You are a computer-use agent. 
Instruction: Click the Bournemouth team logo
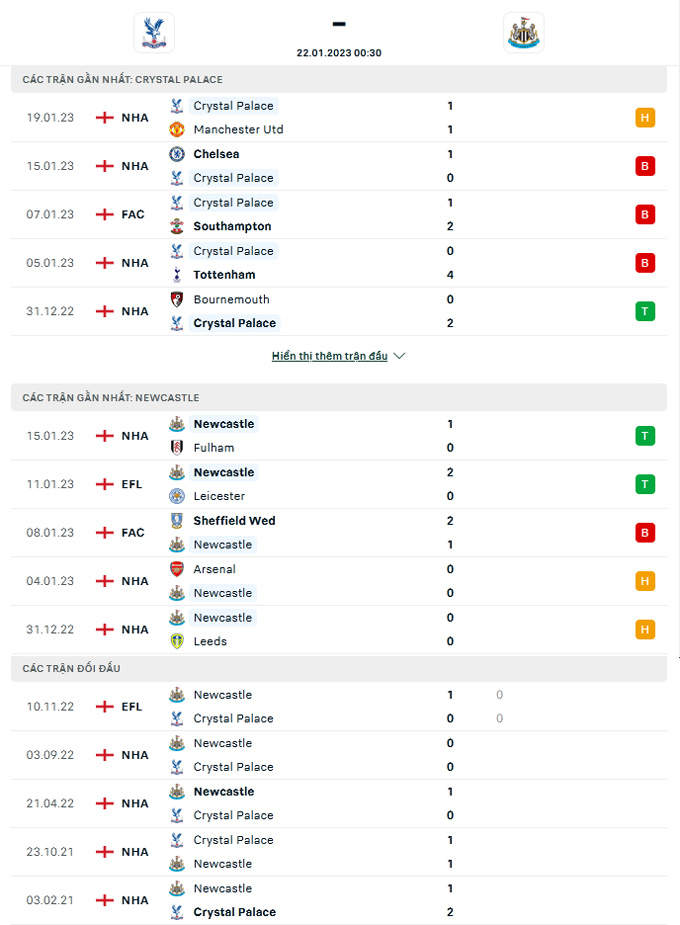(177, 299)
